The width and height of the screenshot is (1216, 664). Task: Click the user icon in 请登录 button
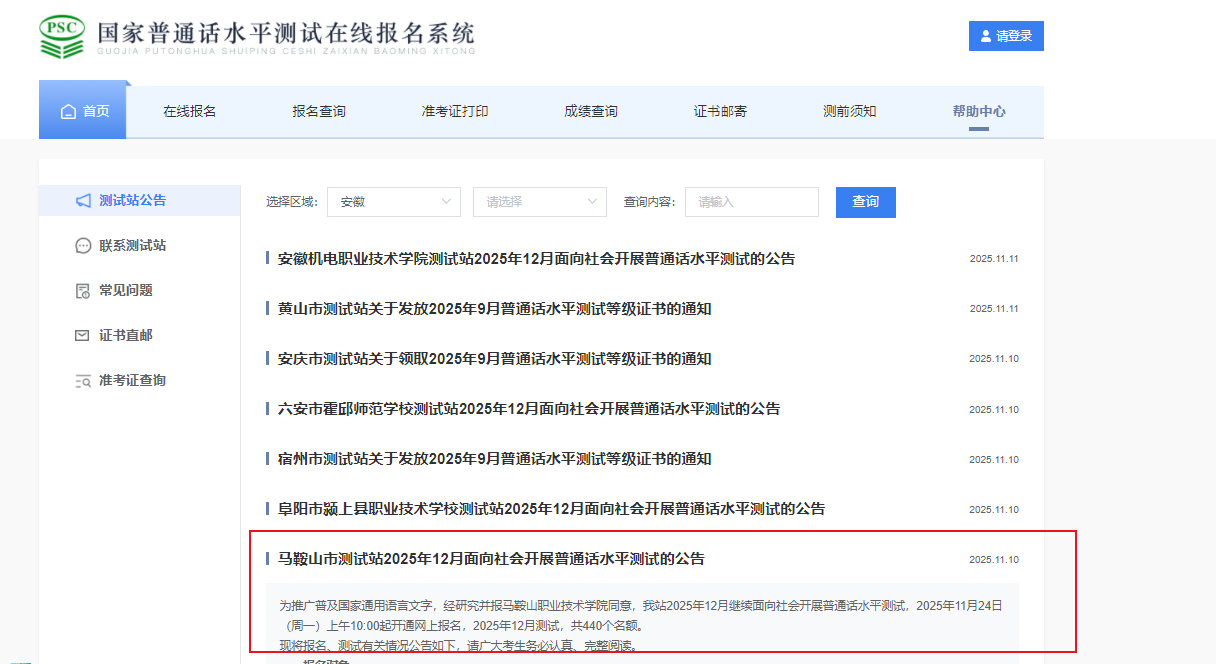986,36
